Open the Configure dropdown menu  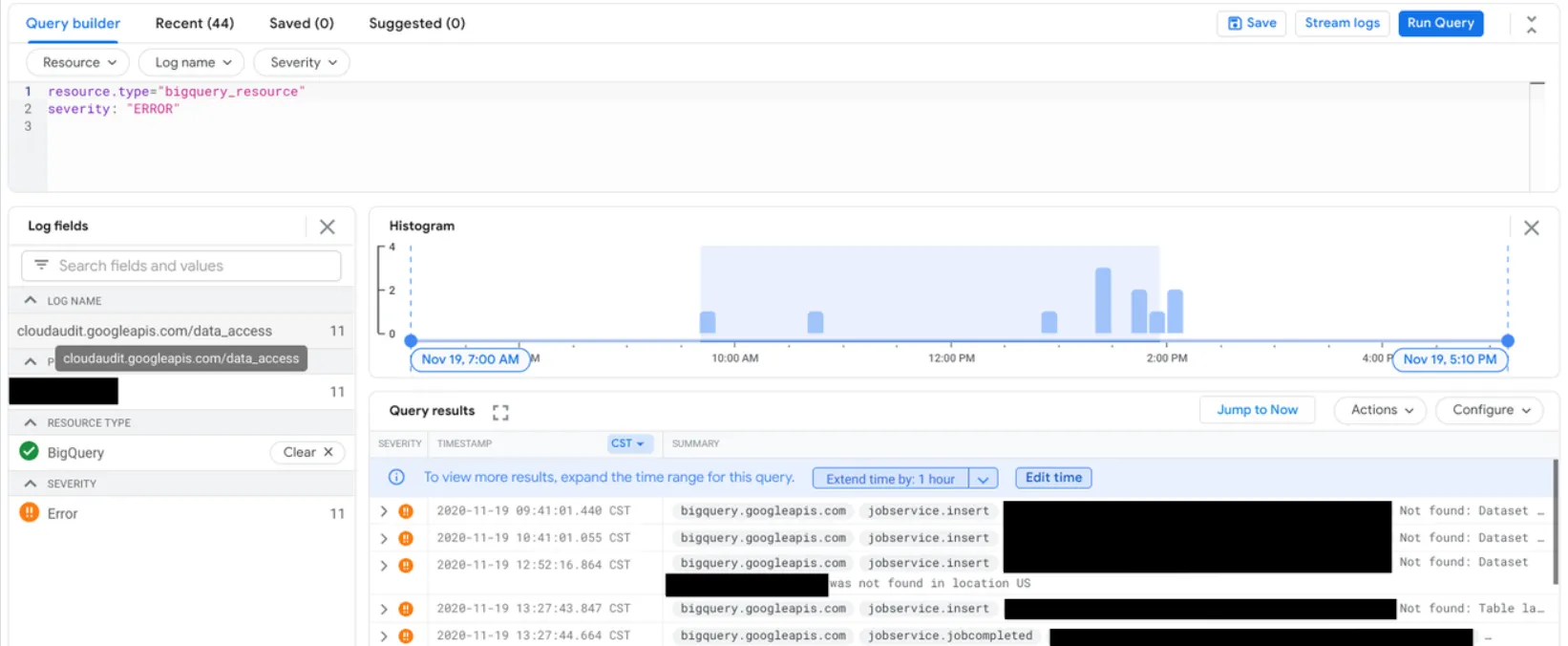coord(1490,410)
